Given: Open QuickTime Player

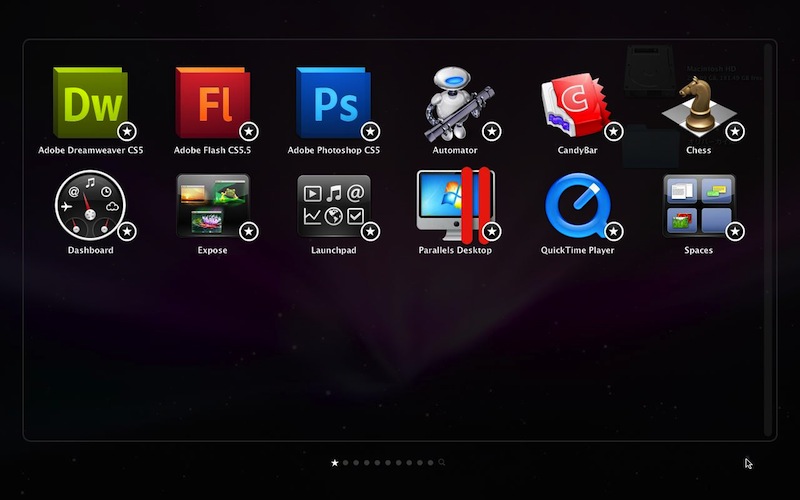Looking at the screenshot, I should click(x=576, y=204).
